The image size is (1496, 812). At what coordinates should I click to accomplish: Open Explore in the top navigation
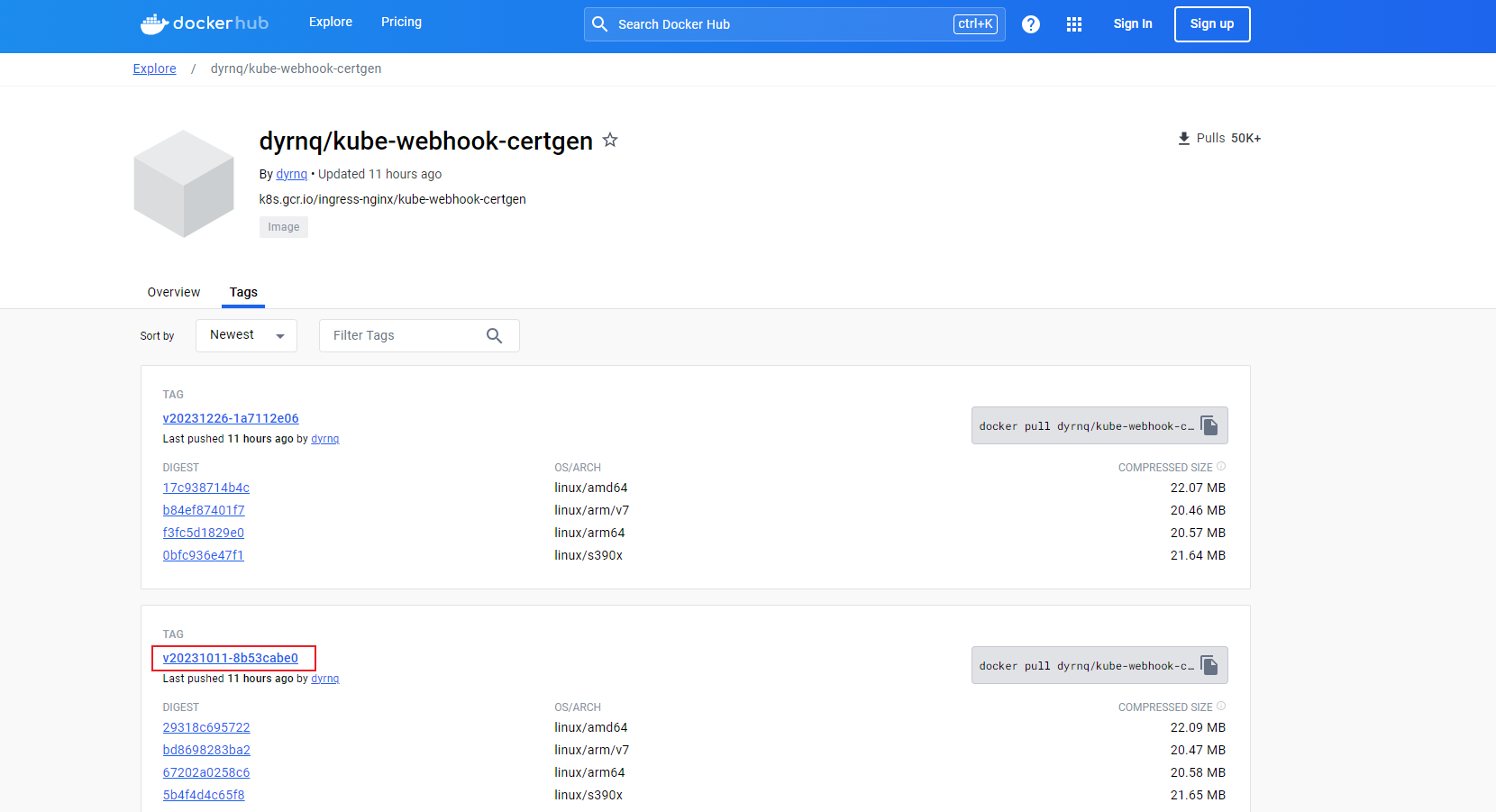[x=331, y=22]
